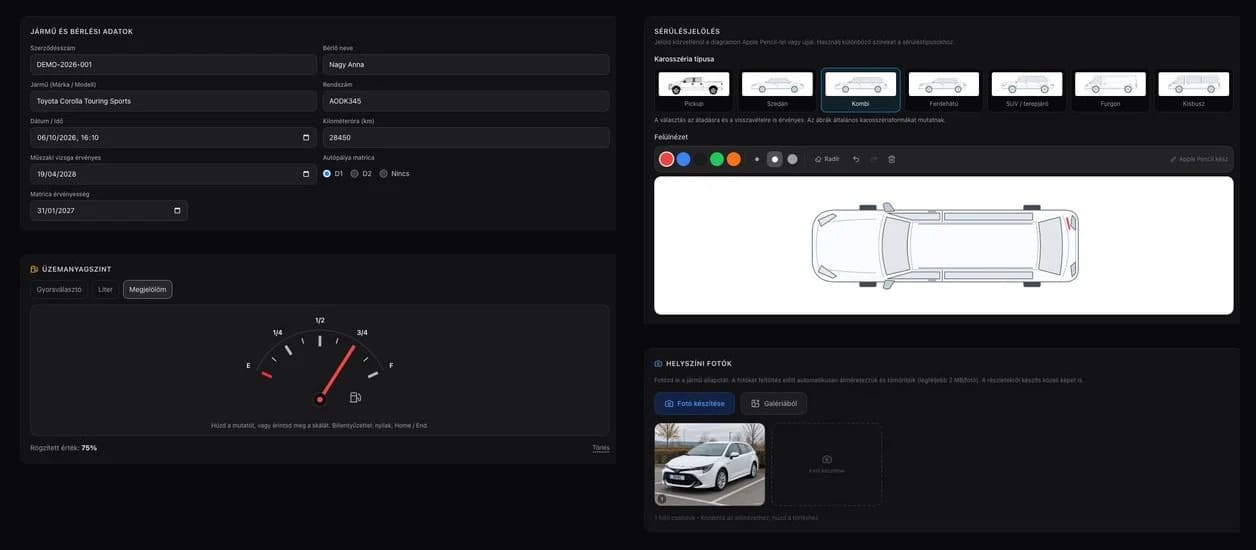Switch to the Gyorsválasztó fuel tab
The width and height of the screenshot is (1256, 550).
(x=59, y=289)
